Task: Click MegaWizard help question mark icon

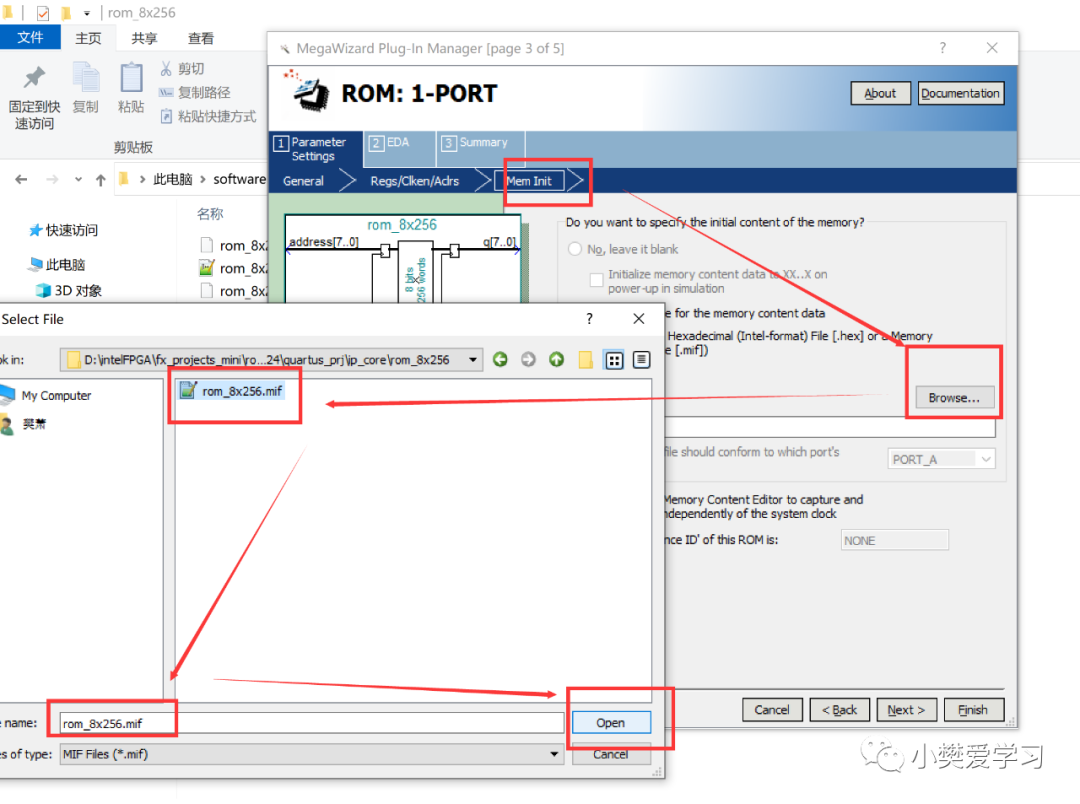Action: 942,48
